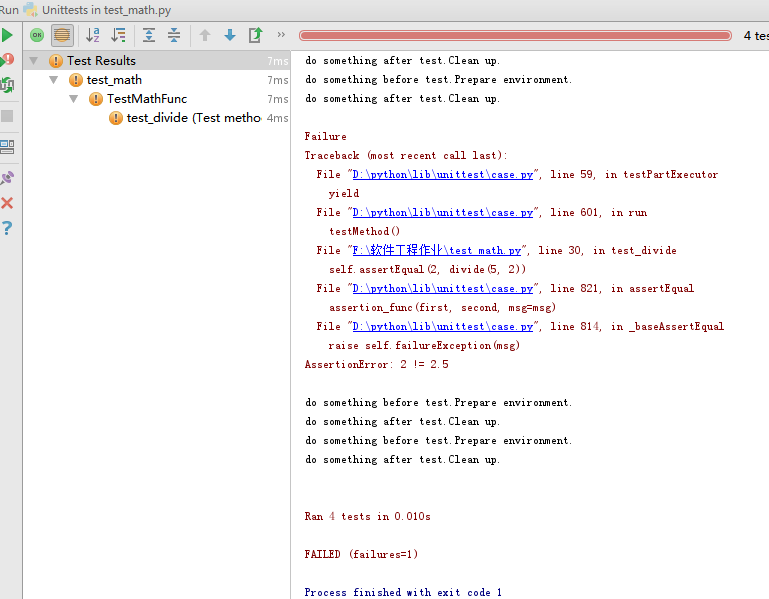Sort tests by duration
769x599 pixels.
pos(118,35)
